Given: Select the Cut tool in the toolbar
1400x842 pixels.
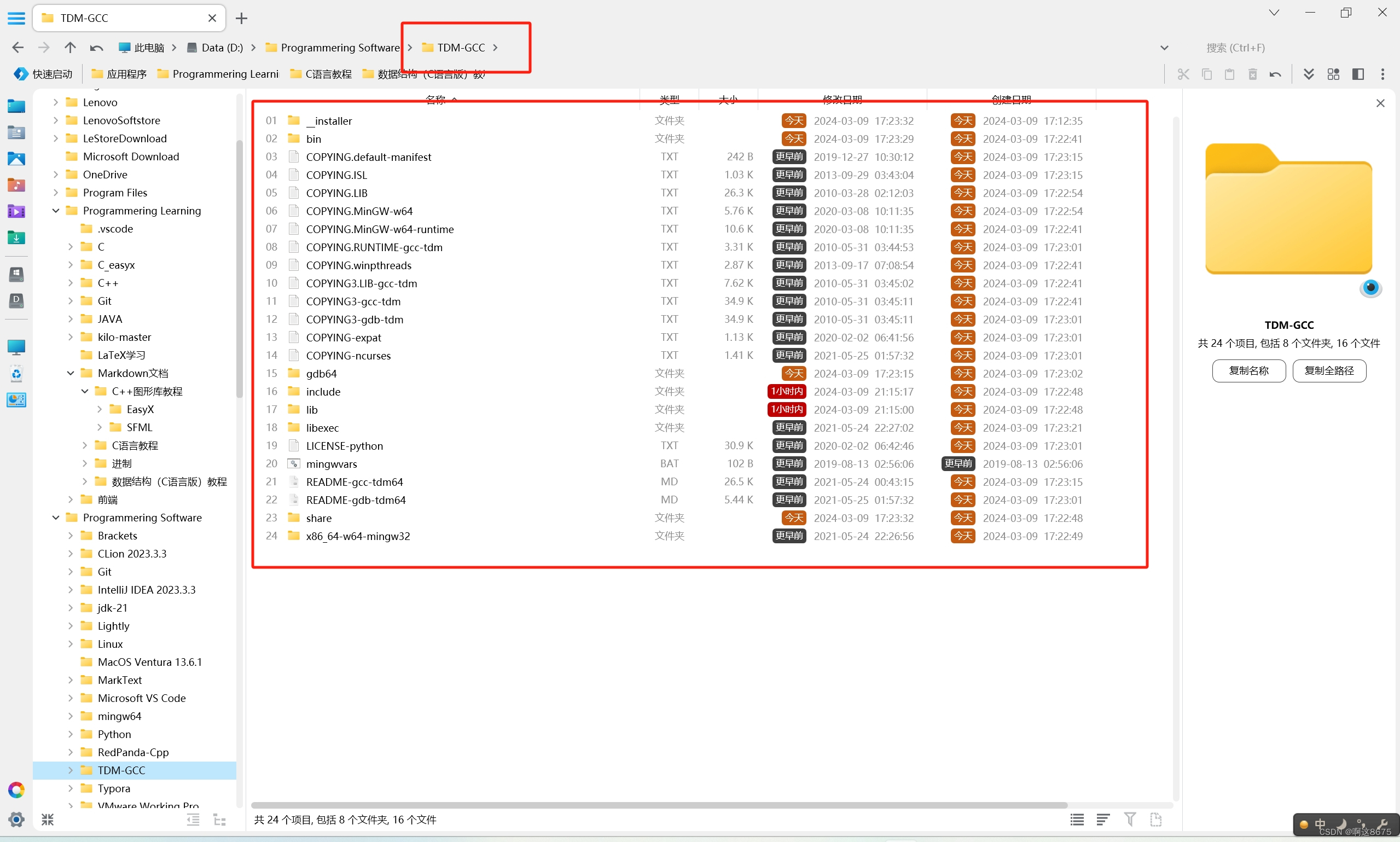Looking at the screenshot, I should tap(1183, 74).
